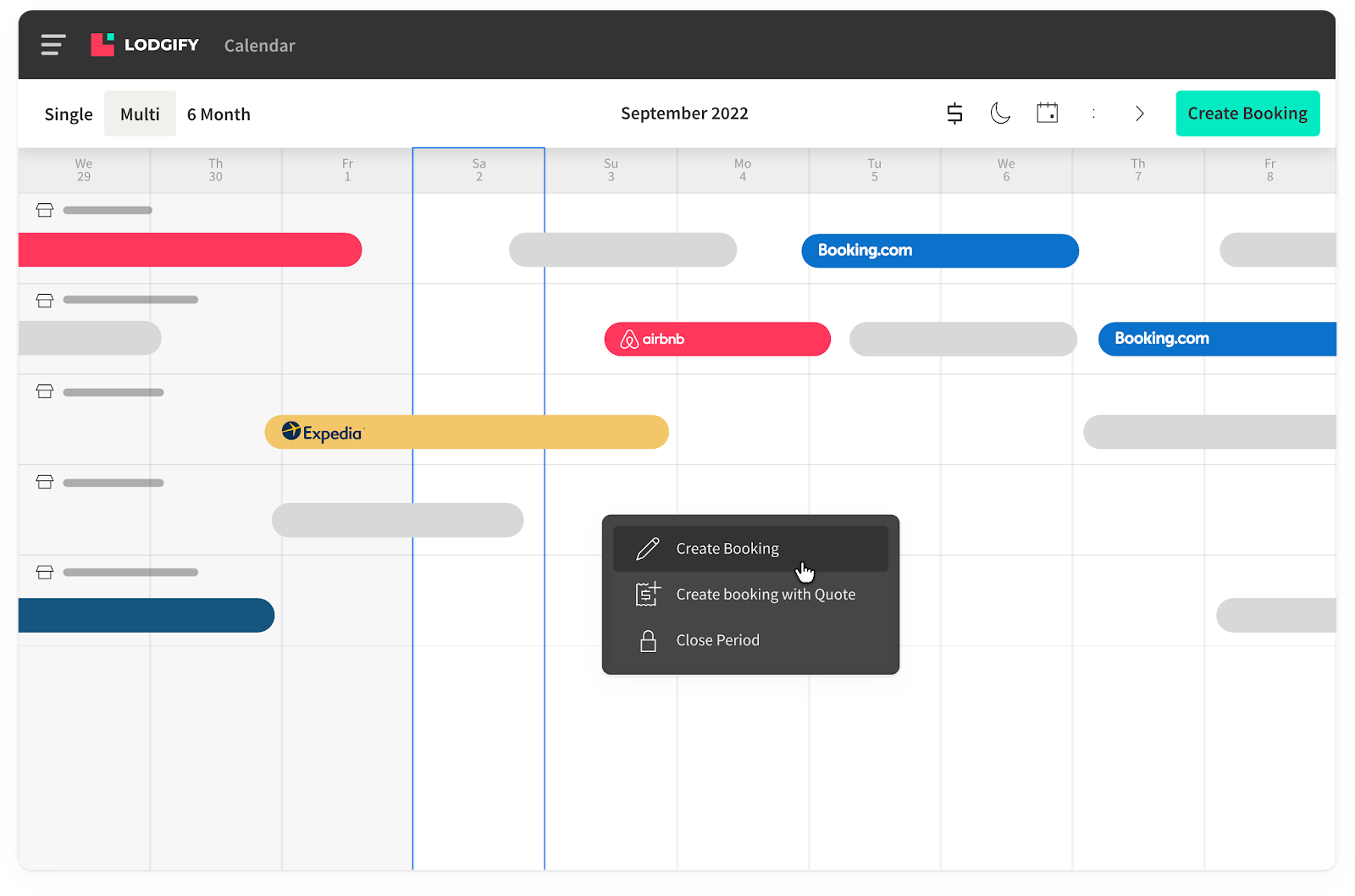Click property icon on the Expedia booking row
The image size is (1355, 896).
(x=45, y=391)
